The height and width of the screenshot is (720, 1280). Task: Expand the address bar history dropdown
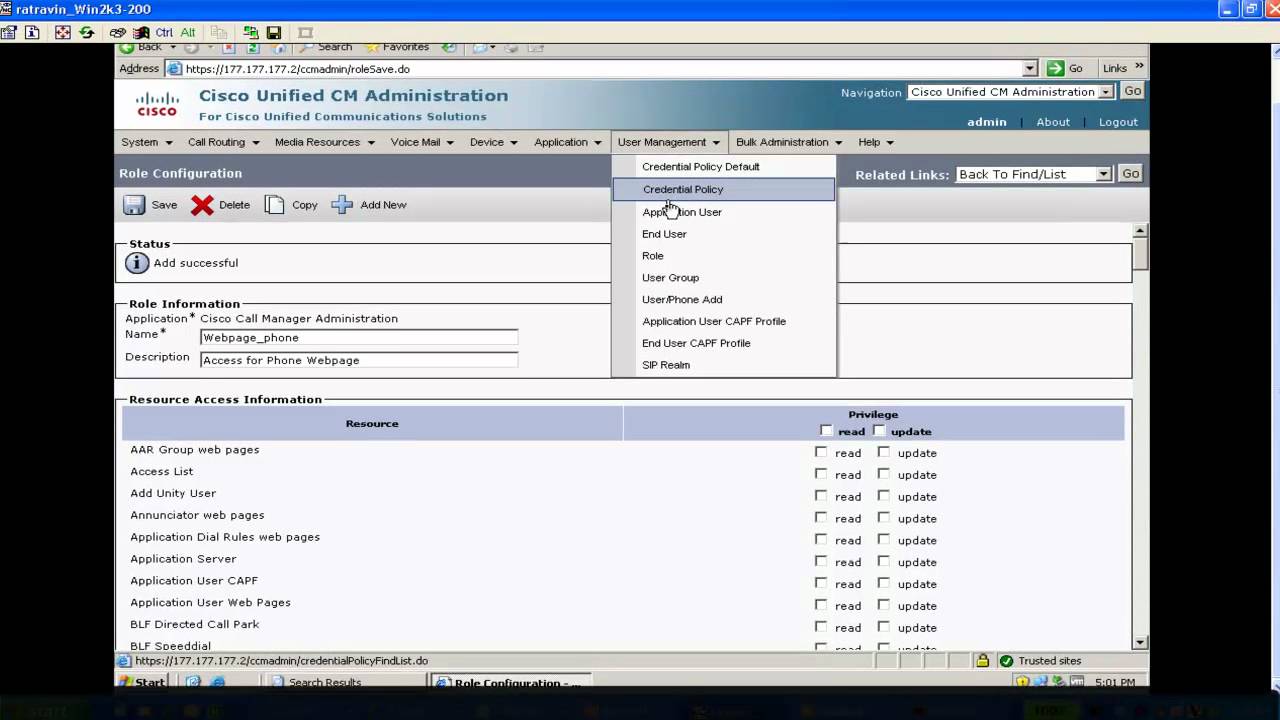coord(1030,69)
